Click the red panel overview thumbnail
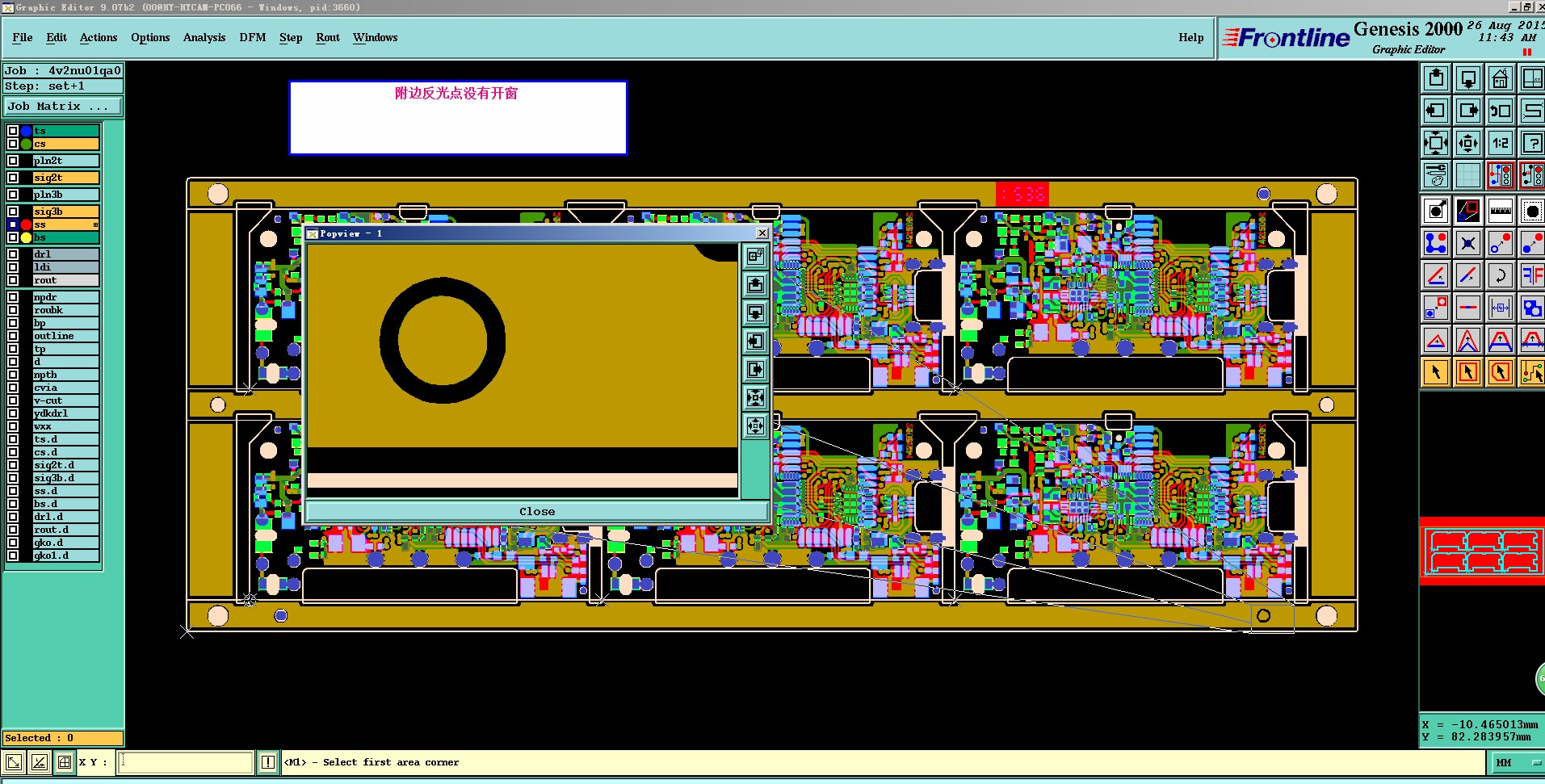The width and height of the screenshot is (1545, 784). tap(1482, 551)
